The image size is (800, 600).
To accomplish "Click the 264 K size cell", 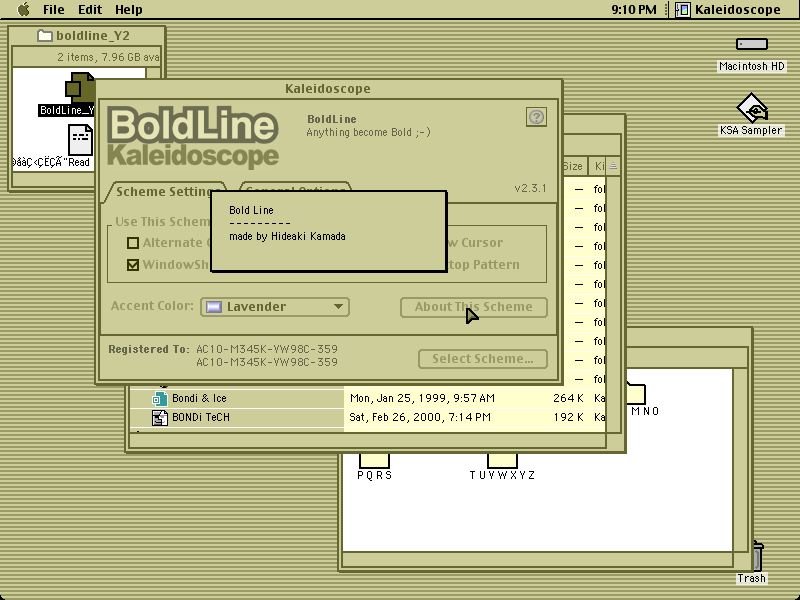I will coord(568,398).
